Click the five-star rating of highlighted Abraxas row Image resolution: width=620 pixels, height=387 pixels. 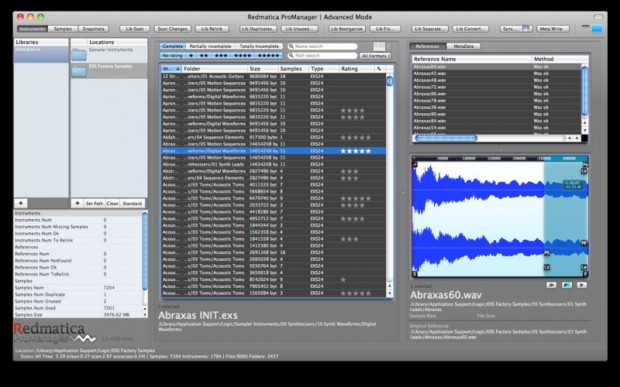point(356,151)
